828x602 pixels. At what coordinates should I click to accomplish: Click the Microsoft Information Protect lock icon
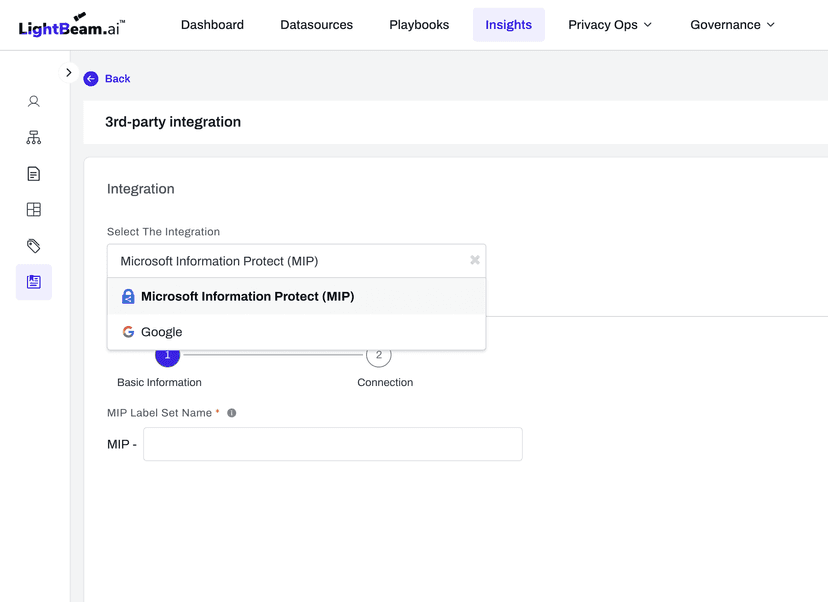128,296
